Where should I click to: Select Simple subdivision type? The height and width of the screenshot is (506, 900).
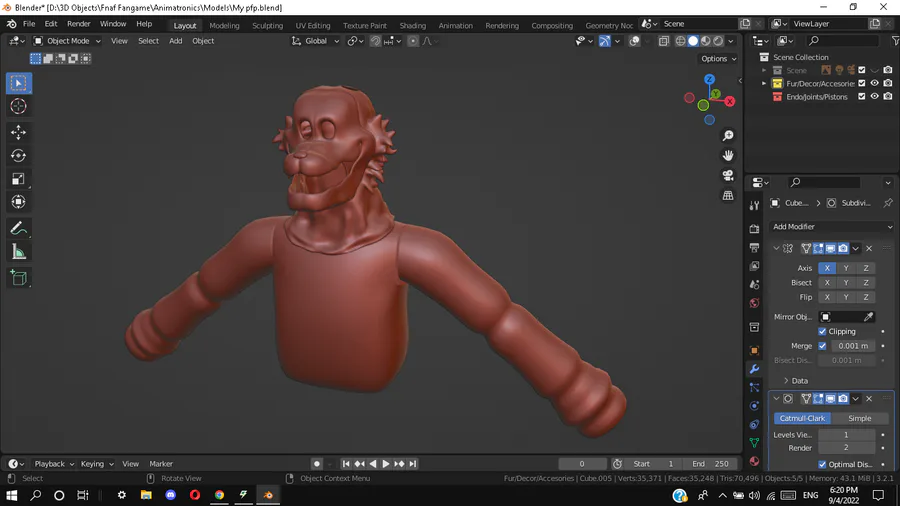tap(859, 418)
